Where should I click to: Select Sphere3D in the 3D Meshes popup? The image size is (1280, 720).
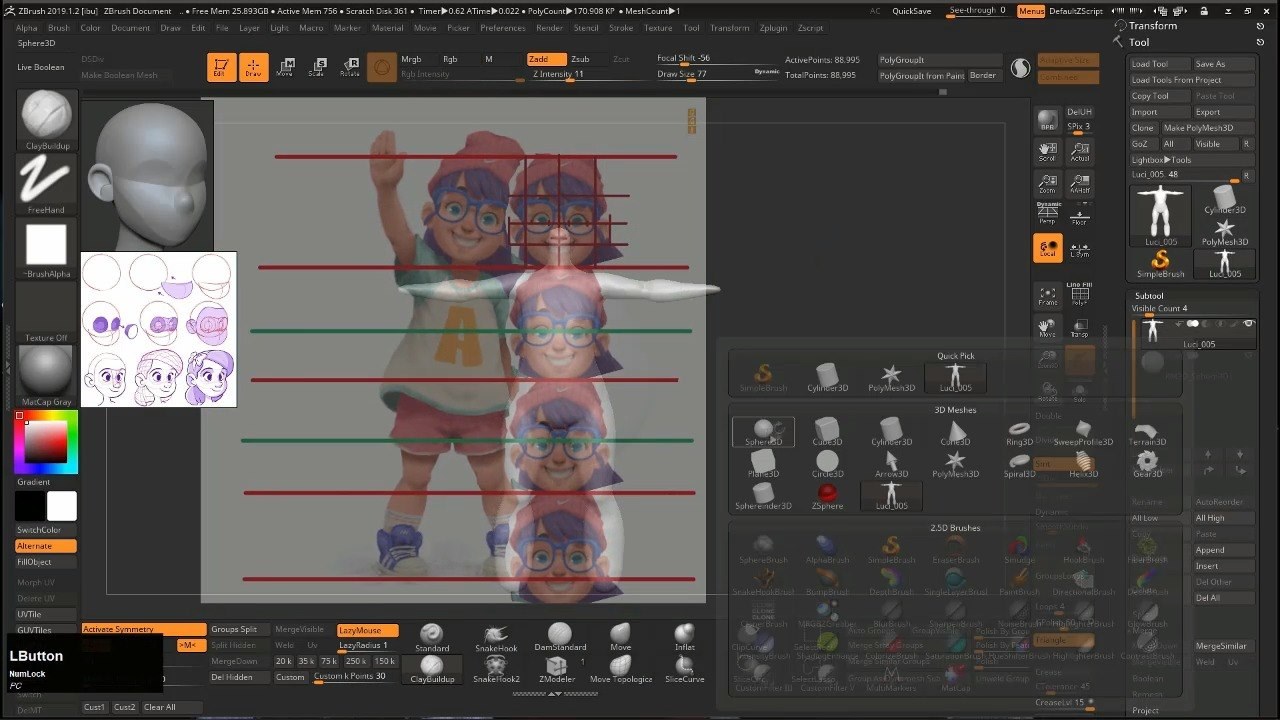coord(763,432)
